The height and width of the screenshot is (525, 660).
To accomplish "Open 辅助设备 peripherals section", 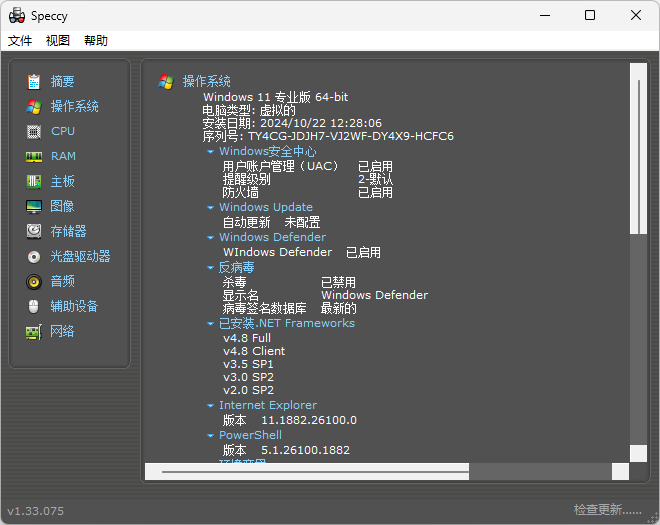I will pos(74,306).
